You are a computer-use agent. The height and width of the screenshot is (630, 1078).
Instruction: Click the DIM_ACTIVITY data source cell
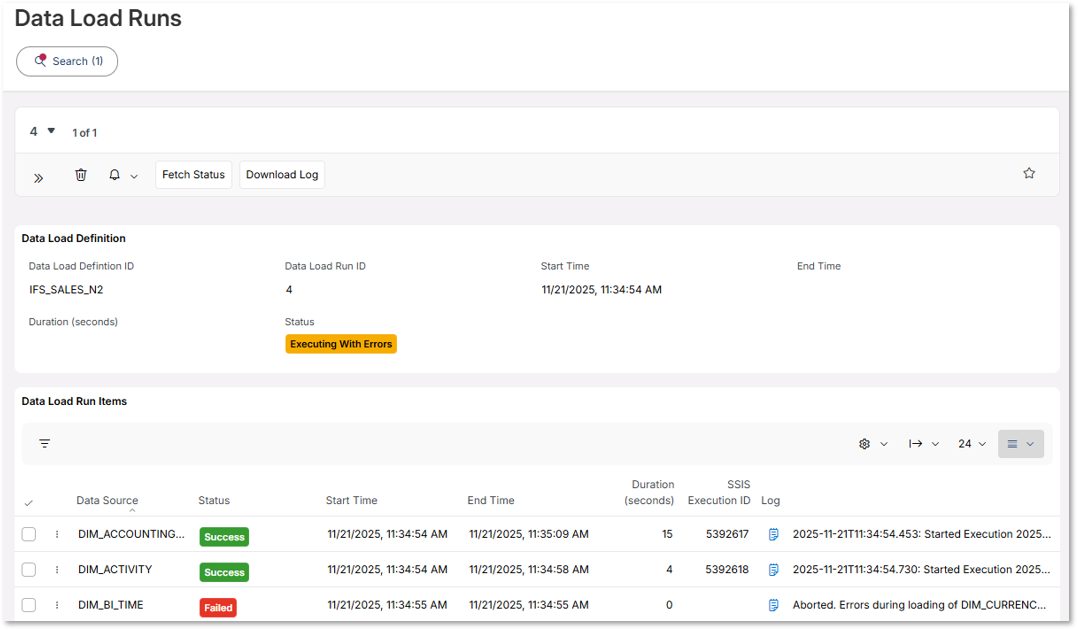[x=115, y=569]
